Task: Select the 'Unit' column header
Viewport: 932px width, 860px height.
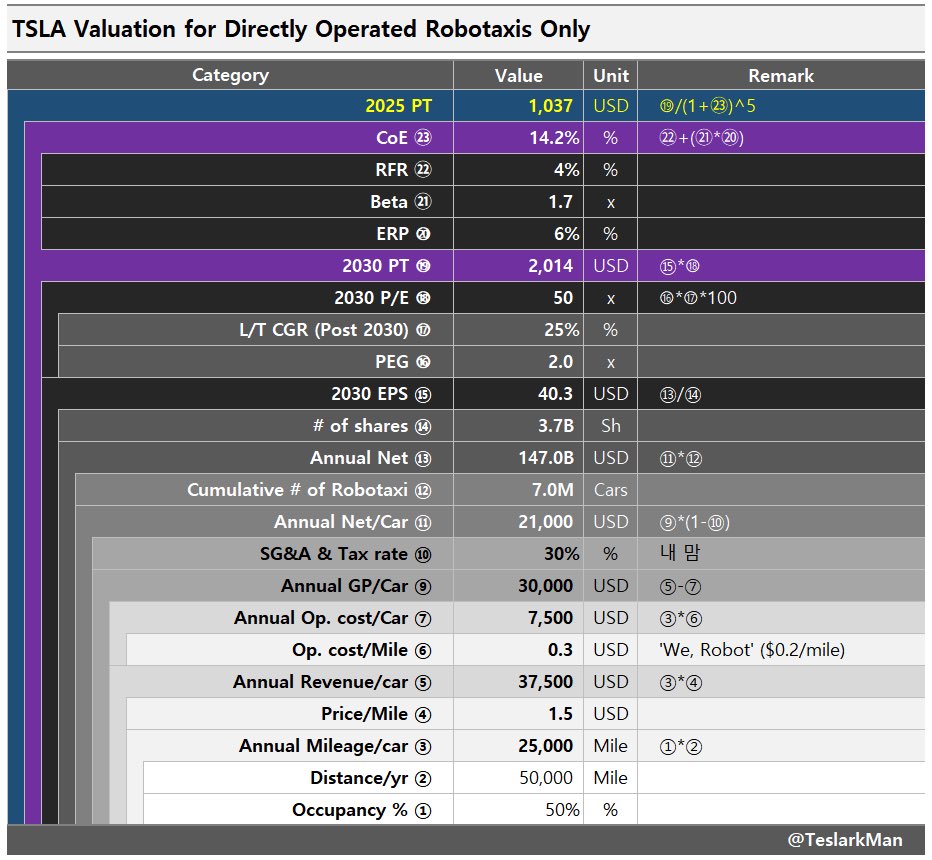Action: pos(610,75)
